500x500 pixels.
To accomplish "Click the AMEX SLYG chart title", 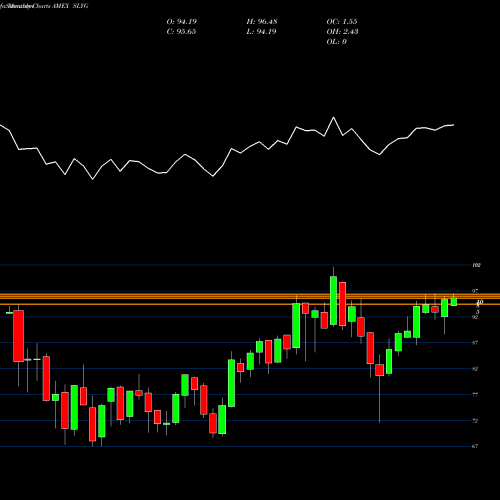I will (44, 6).
